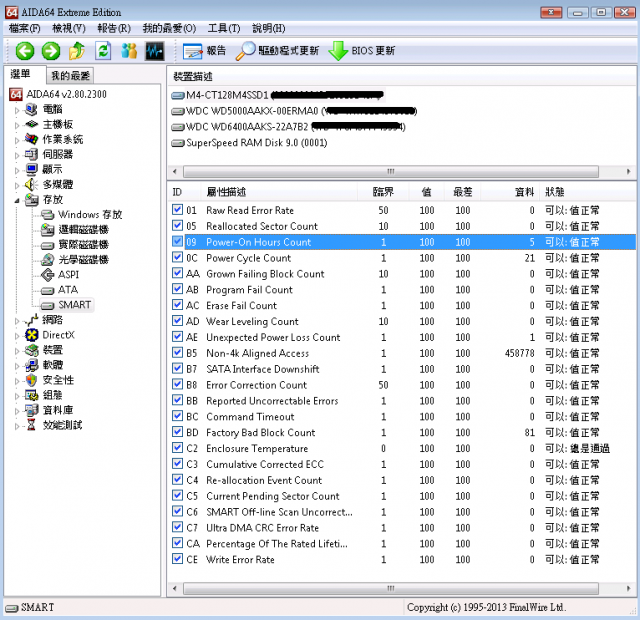This screenshot has width=640, height=620.
Task: Expand the 顯示 tree node
Action: 17,170
